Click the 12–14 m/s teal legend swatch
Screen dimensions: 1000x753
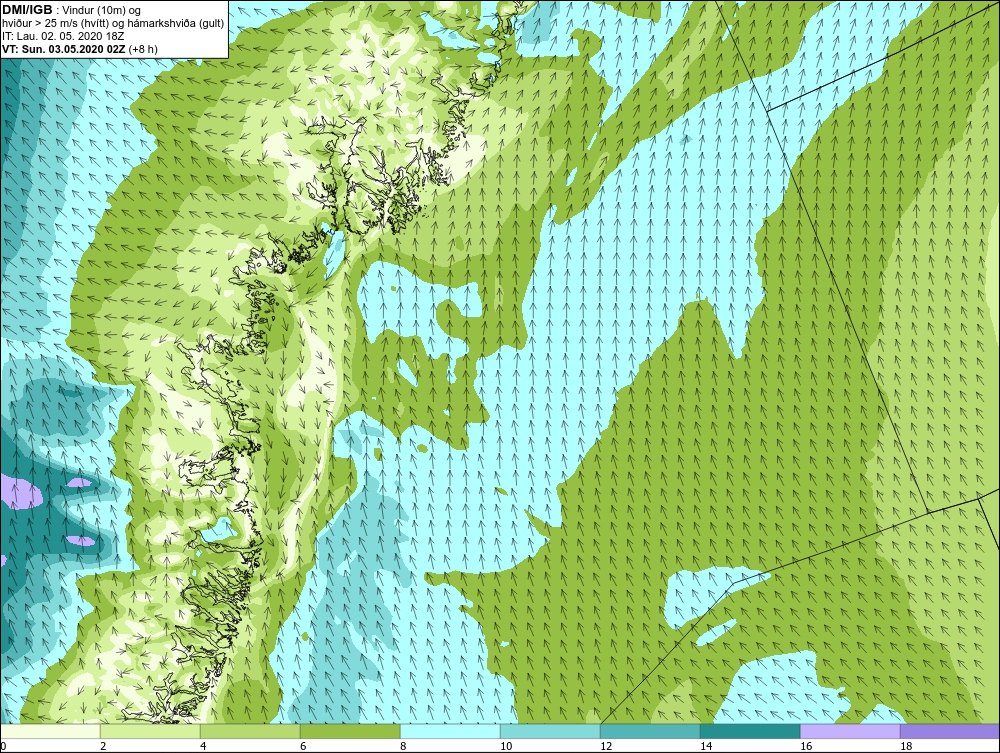coord(650,731)
